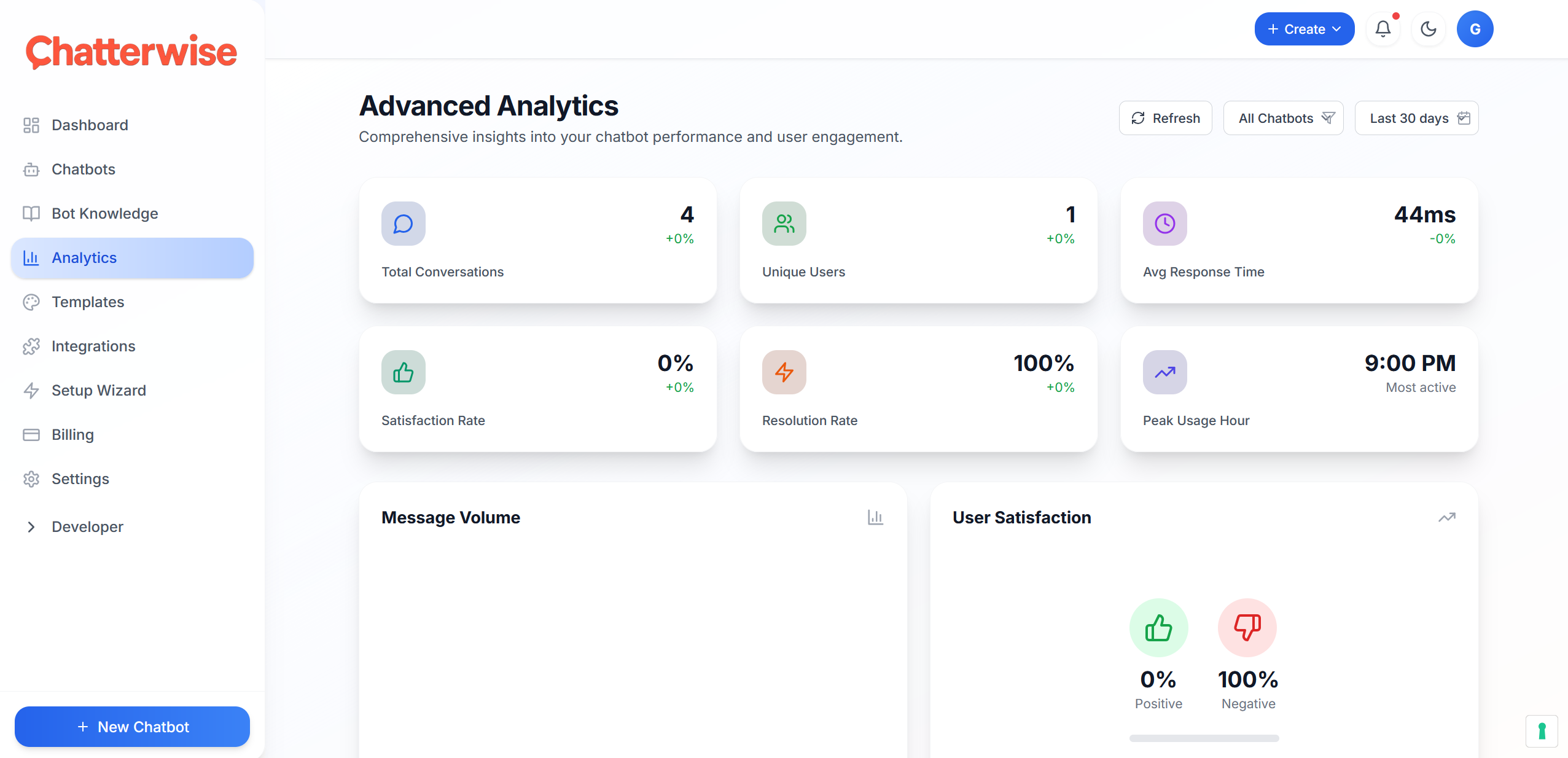Click the Total Conversations chat bubble icon
This screenshot has height=758, width=1568.
tap(403, 224)
